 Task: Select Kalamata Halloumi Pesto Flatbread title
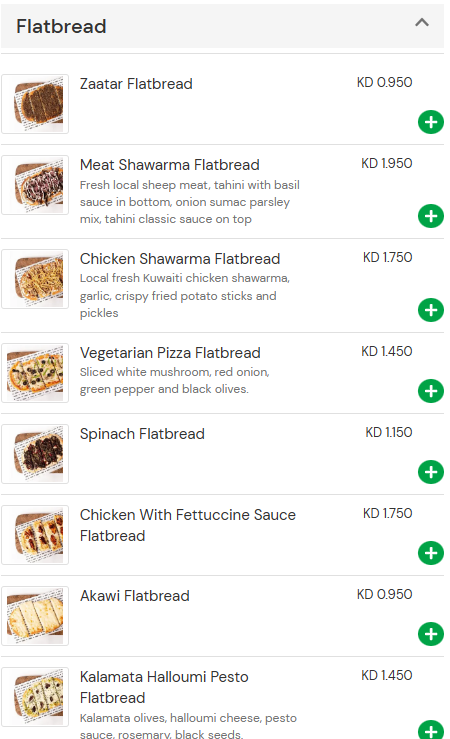coord(164,687)
